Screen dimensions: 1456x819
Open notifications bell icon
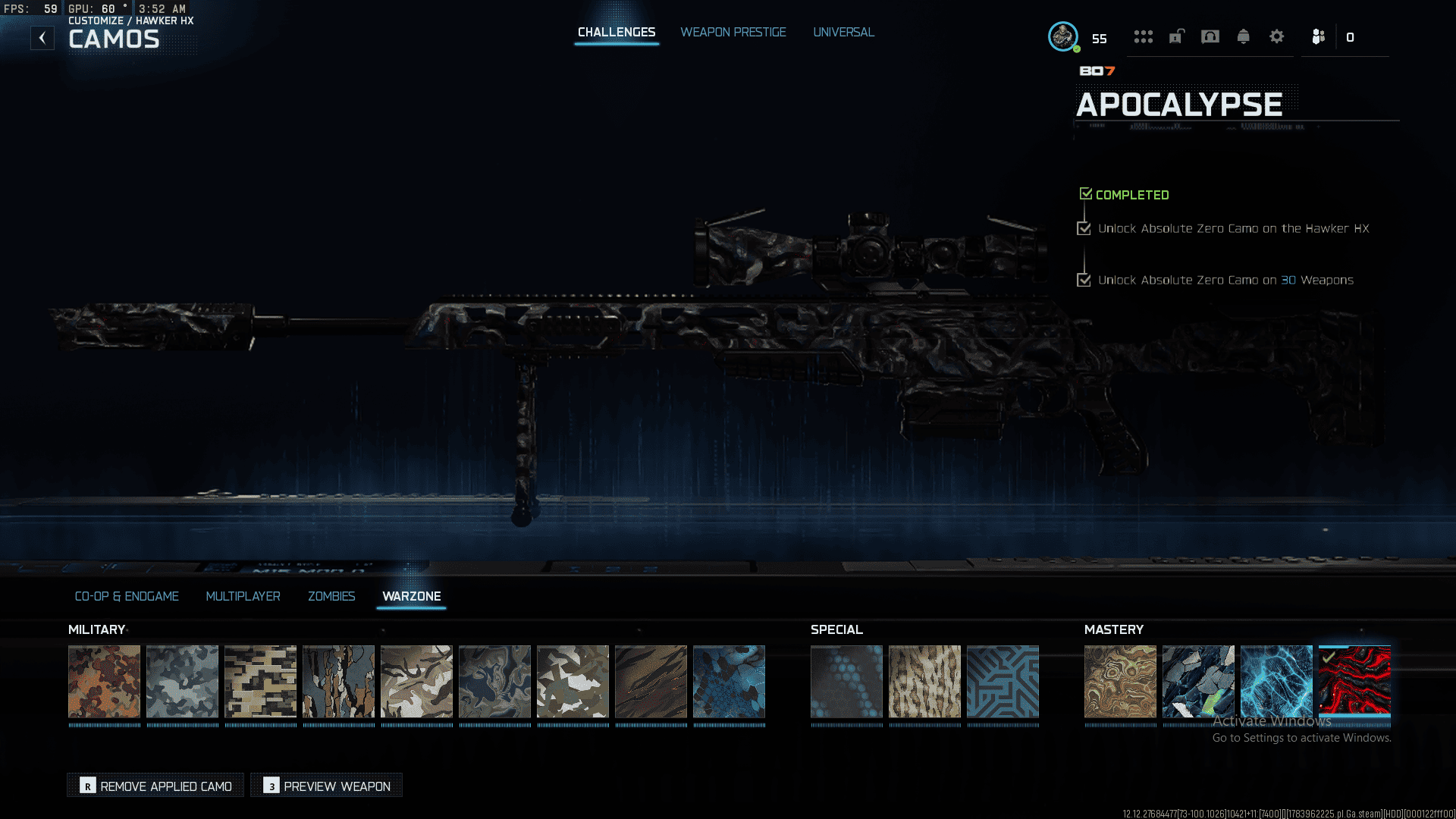click(1244, 36)
